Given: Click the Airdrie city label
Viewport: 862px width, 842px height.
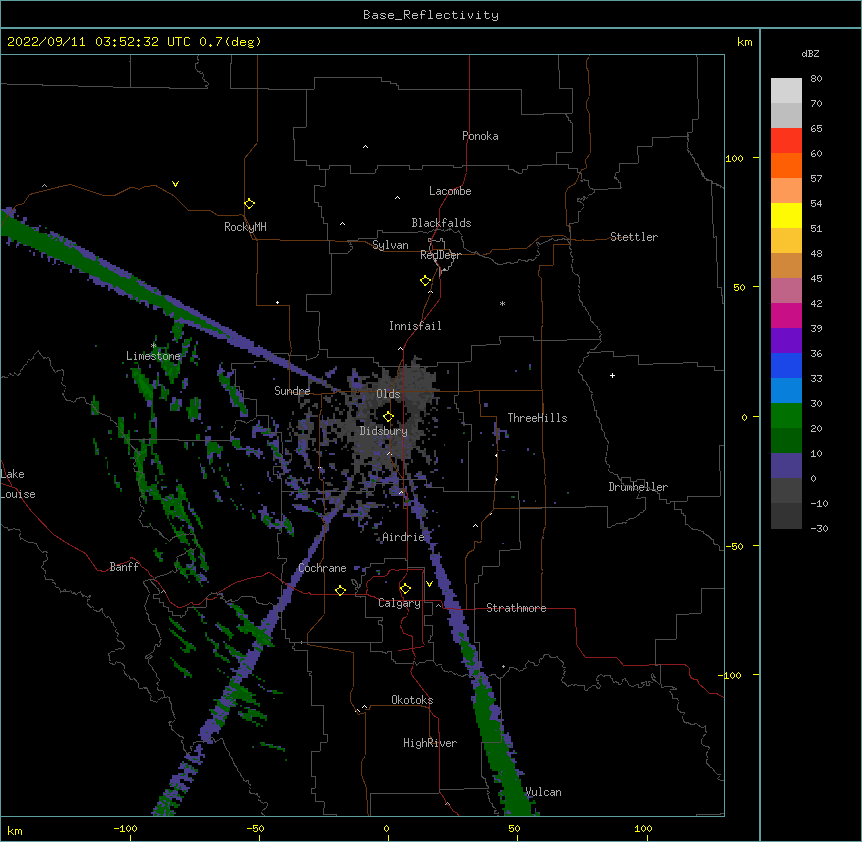Looking at the screenshot, I should coord(404,537).
